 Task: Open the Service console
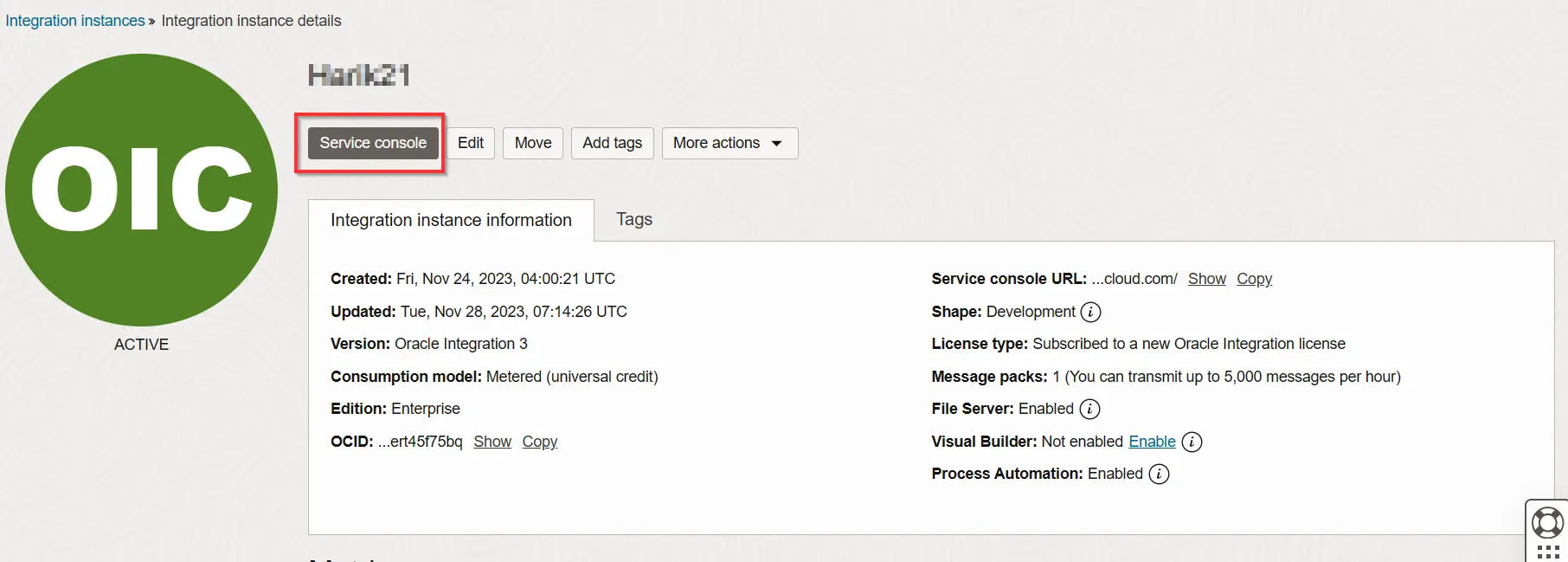point(373,143)
